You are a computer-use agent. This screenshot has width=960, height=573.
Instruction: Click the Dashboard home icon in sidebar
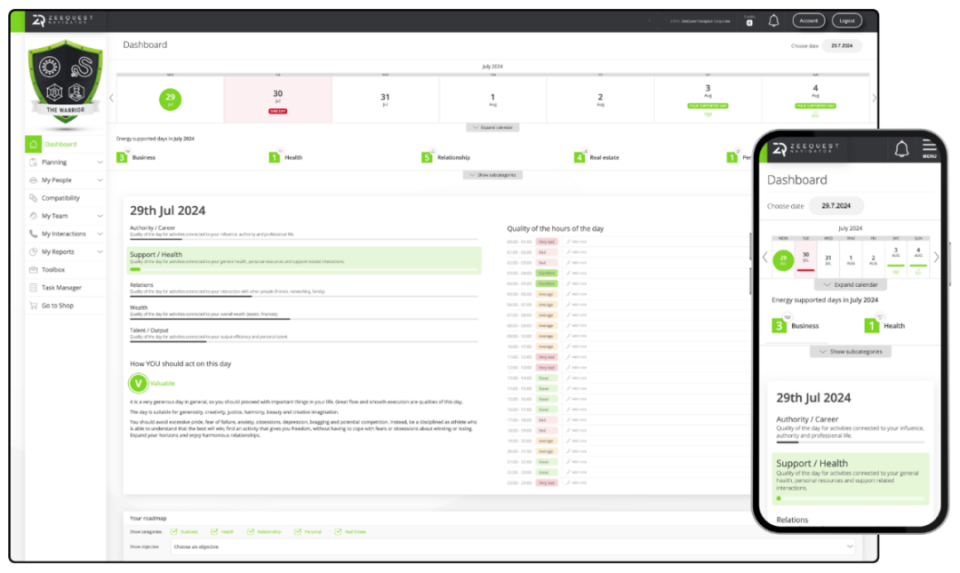[33, 144]
